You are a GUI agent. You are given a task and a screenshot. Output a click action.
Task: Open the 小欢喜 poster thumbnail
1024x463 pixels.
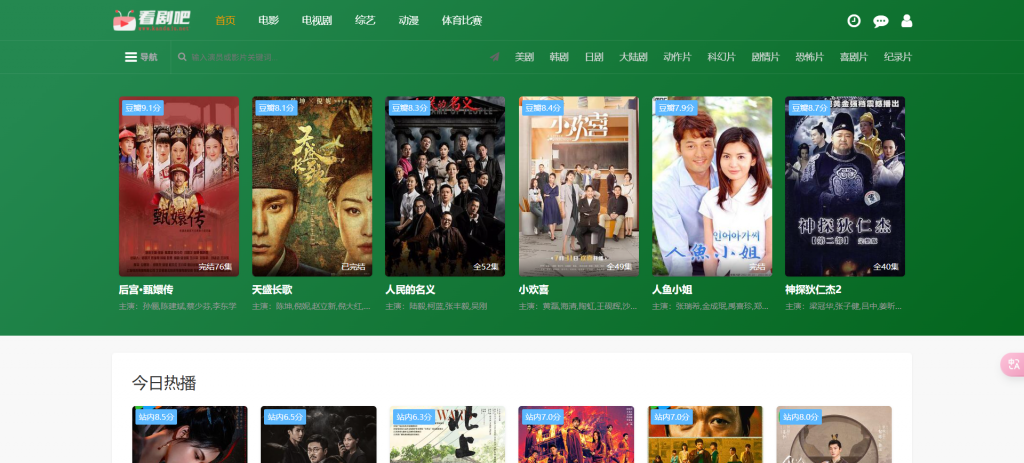pos(579,187)
